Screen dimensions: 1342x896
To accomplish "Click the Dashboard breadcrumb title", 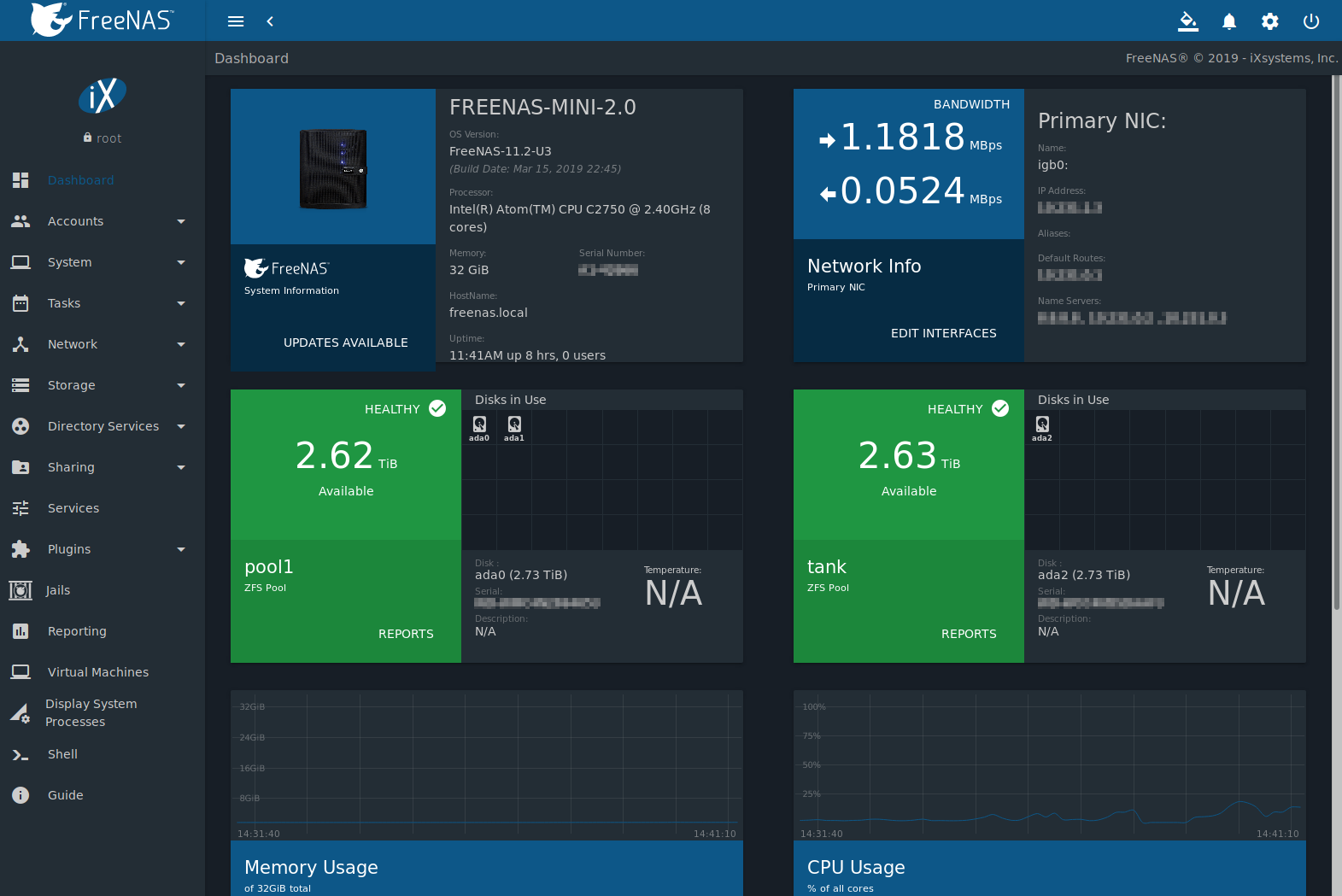I will tap(251, 58).
